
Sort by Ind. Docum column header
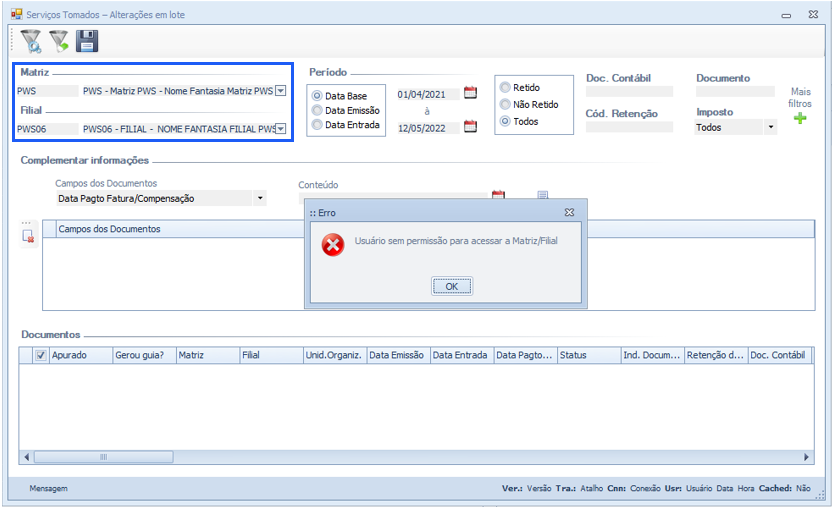coord(653,355)
